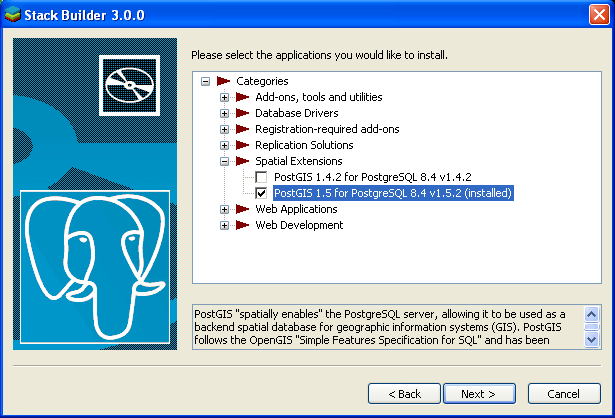Click the Web Applications flag icon
The width and height of the screenshot is (615, 418).
coord(243,209)
